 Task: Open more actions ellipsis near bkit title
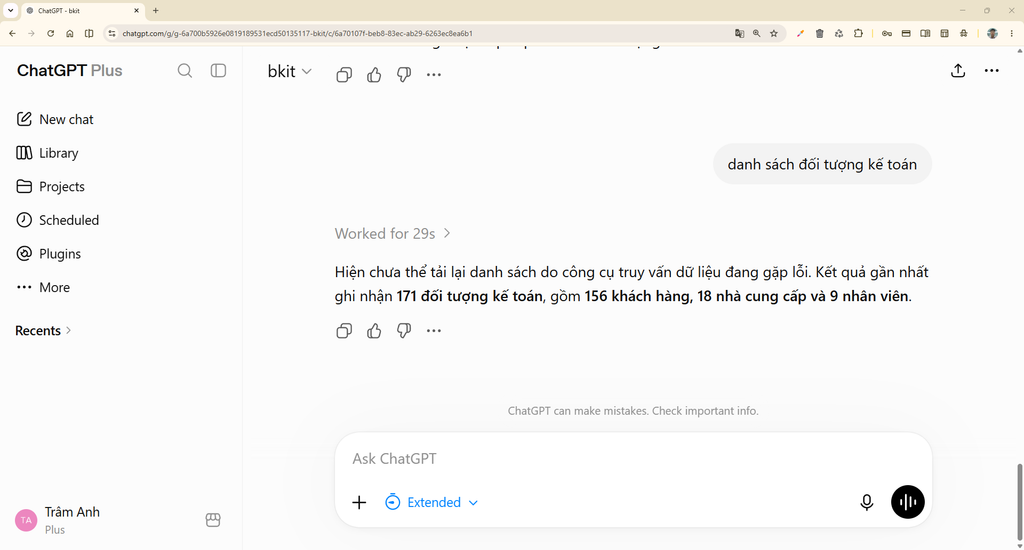click(434, 74)
